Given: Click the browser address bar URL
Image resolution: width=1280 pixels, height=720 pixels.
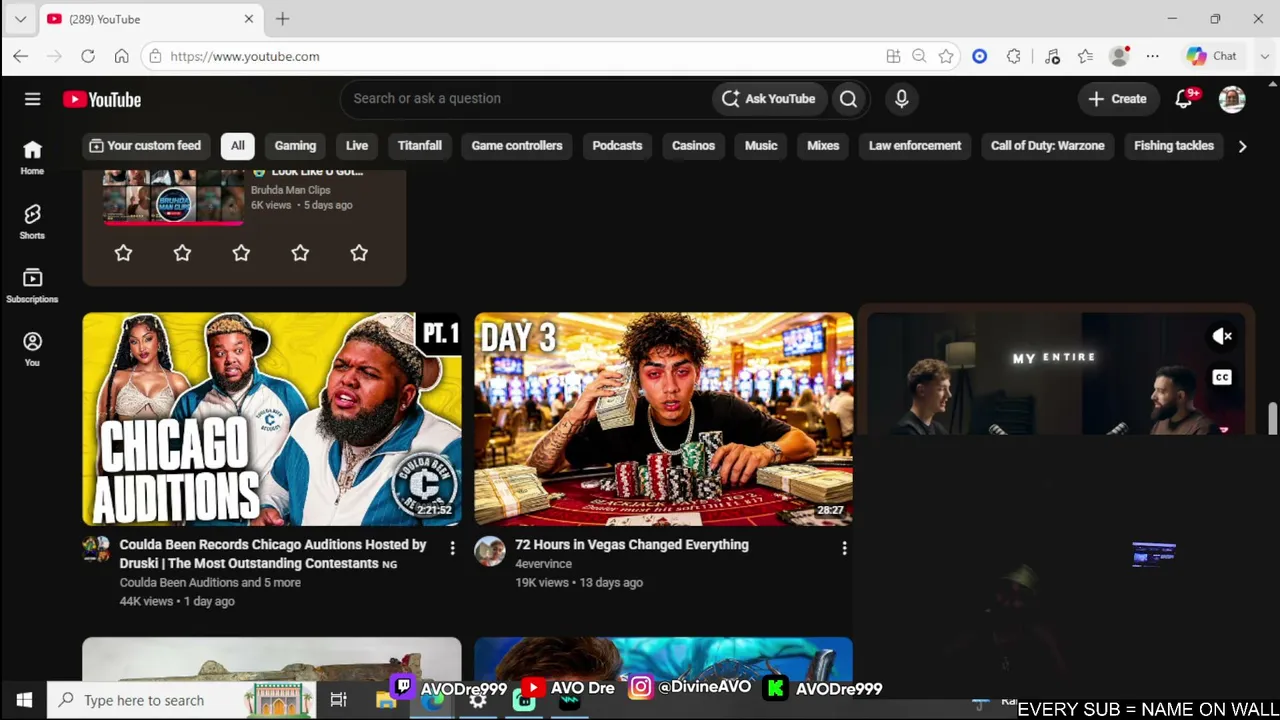Looking at the screenshot, I should [245, 57].
